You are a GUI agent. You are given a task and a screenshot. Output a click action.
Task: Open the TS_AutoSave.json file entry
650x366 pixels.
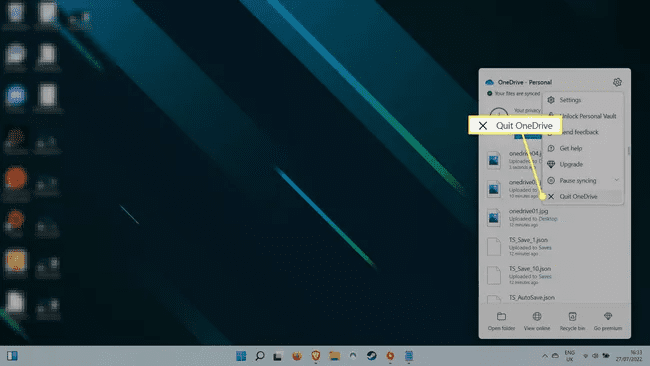(x=555, y=298)
